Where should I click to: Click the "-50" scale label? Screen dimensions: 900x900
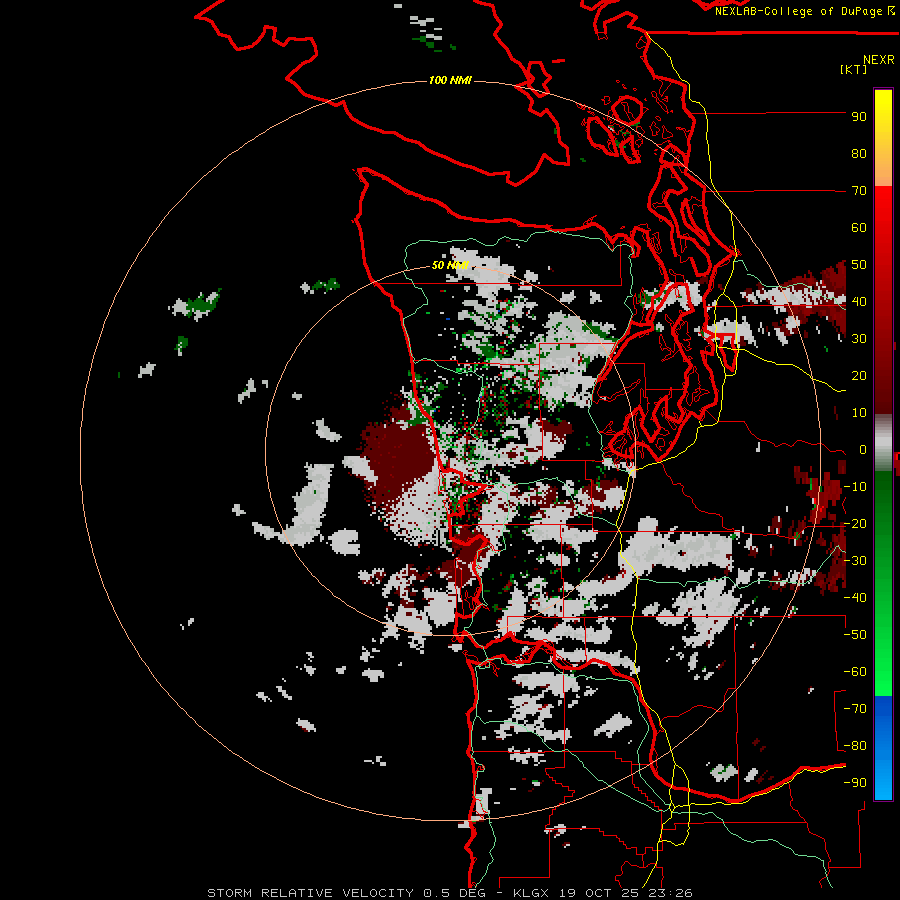point(855,635)
